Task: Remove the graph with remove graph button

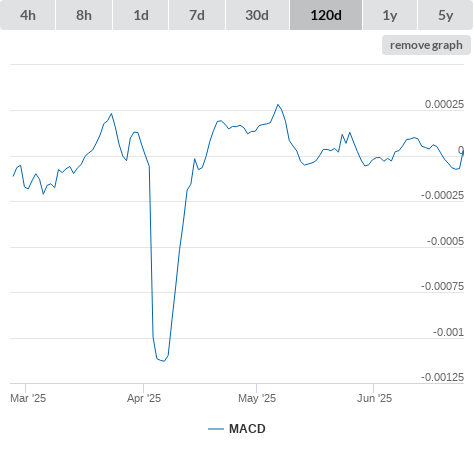Action: point(426,45)
